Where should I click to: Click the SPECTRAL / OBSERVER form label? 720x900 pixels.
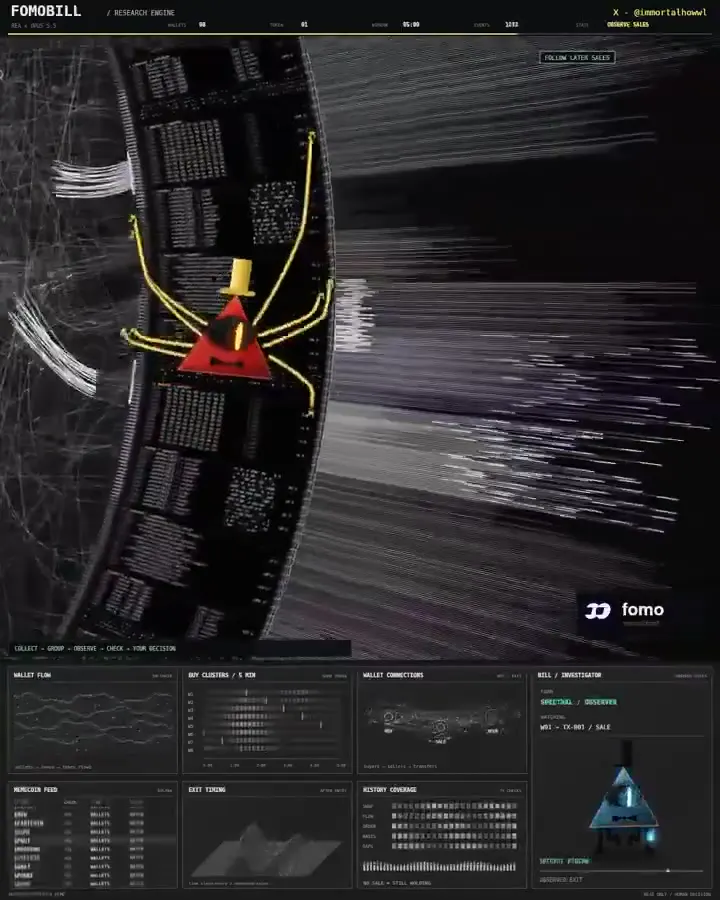click(578, 702)
